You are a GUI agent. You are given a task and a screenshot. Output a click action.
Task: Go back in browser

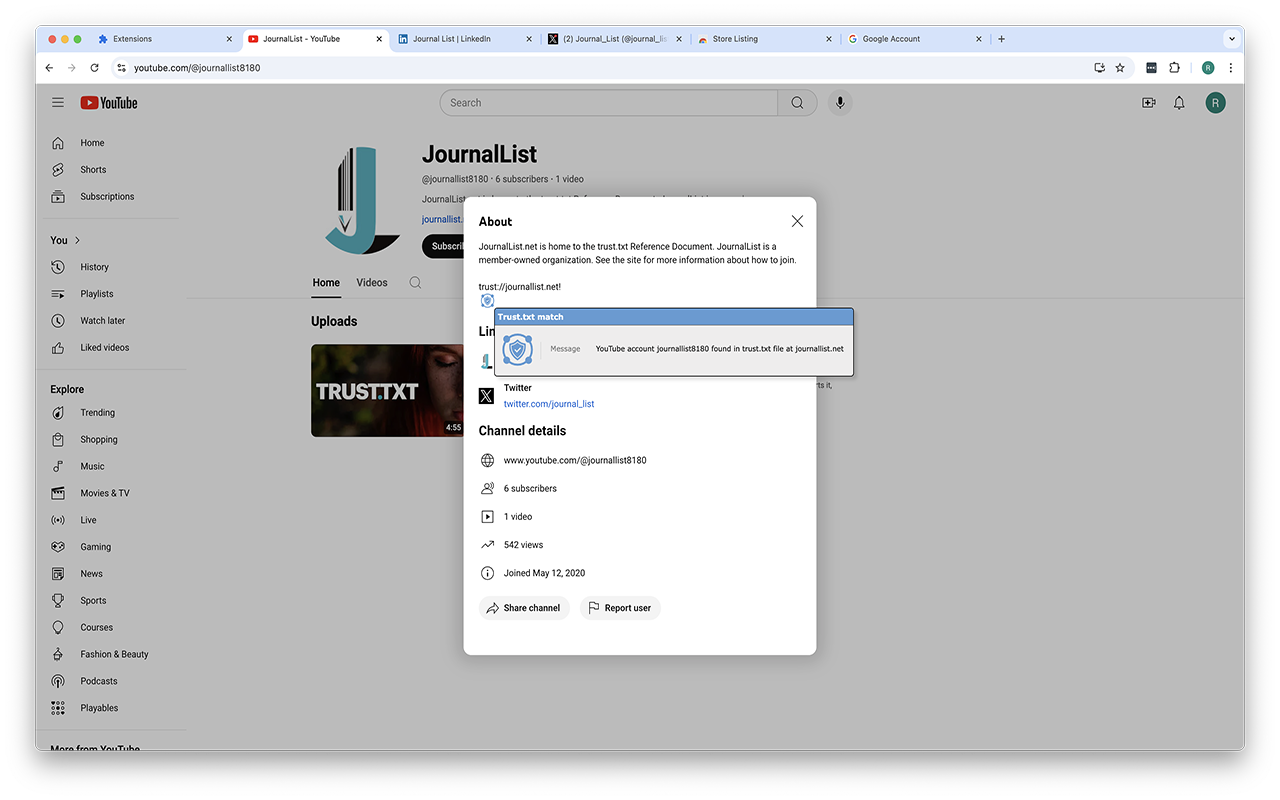coord(49,68)
